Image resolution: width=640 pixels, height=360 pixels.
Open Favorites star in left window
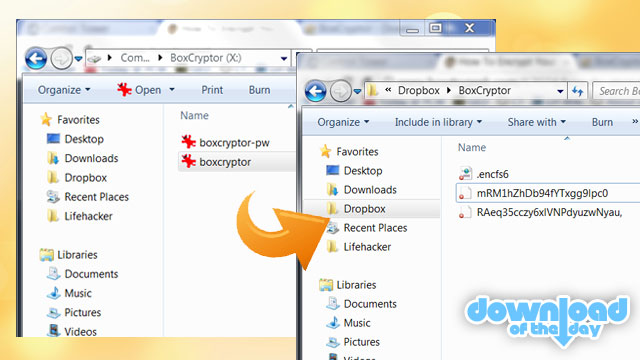pos(46,120)
